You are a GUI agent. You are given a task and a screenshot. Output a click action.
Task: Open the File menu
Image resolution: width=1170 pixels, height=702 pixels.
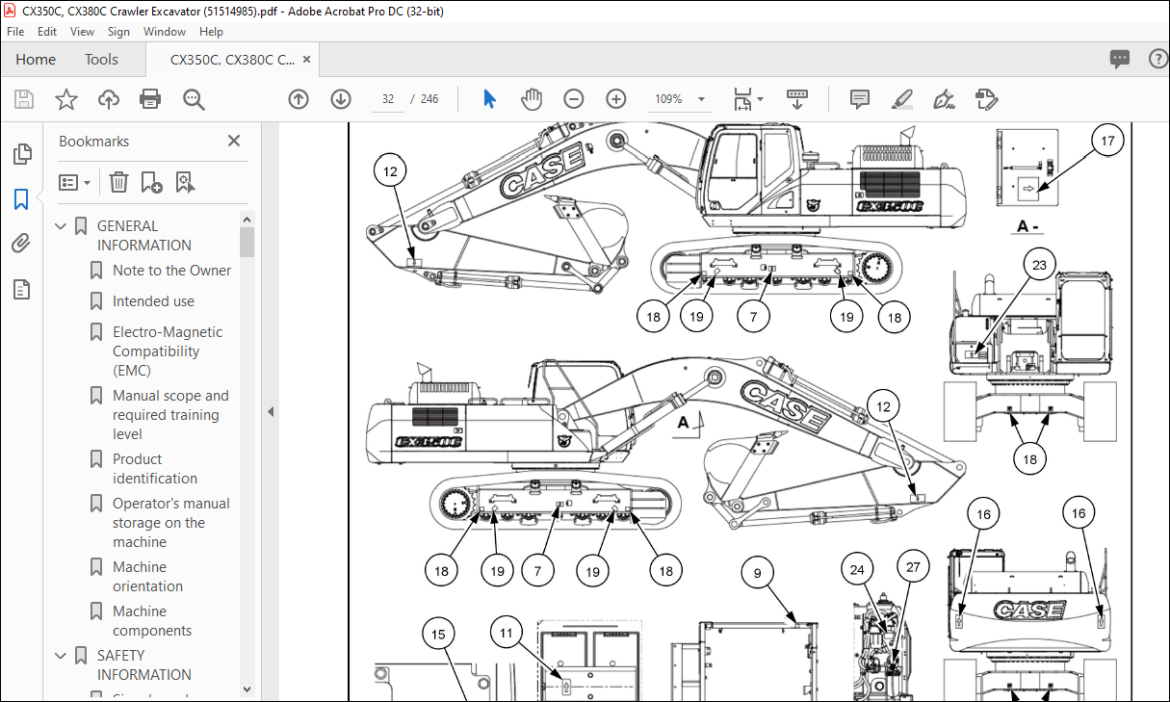click(16, 31)
